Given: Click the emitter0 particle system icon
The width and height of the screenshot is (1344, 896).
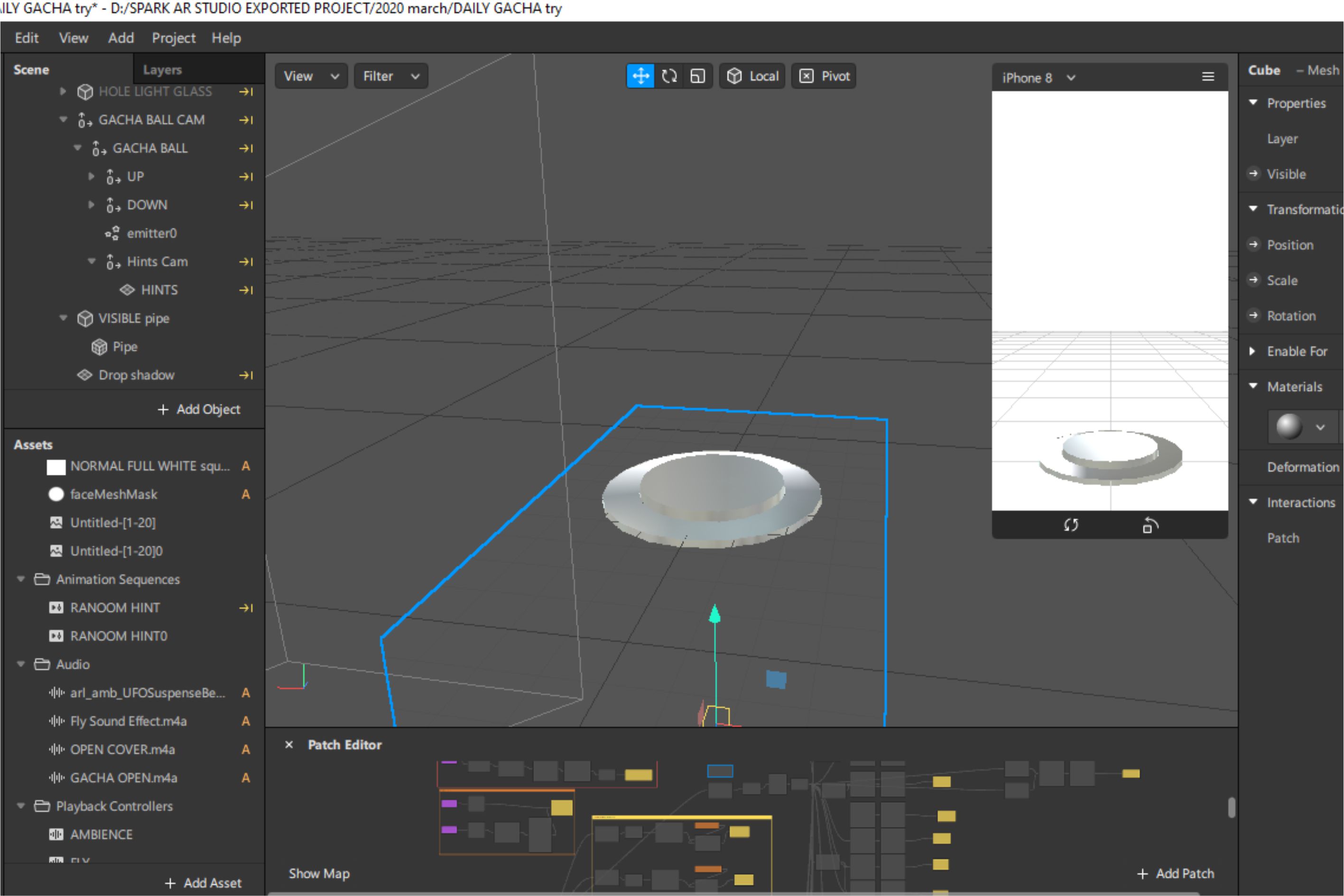Looking at the screenshot, I should [x=112, y=233].
